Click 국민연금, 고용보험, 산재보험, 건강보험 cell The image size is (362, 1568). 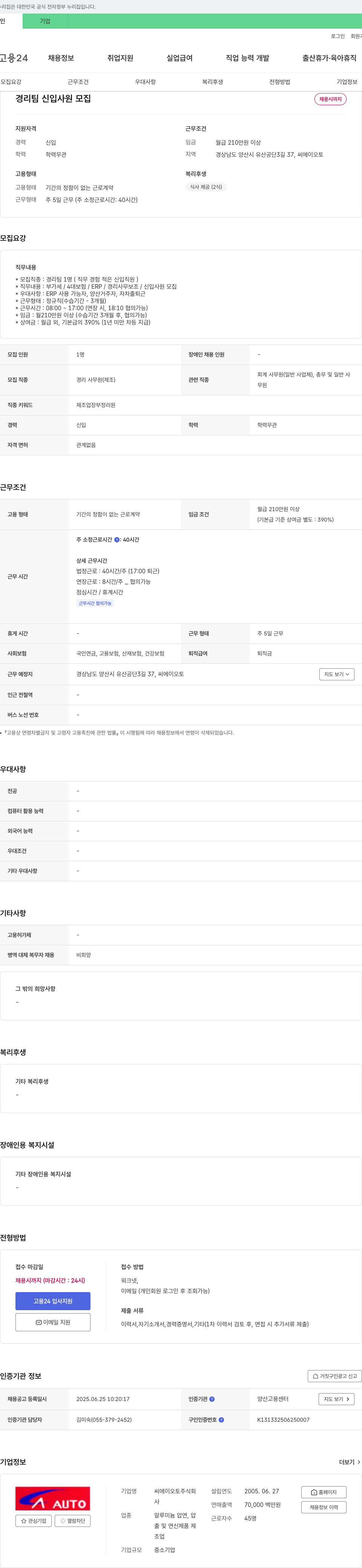coord(120,654)
